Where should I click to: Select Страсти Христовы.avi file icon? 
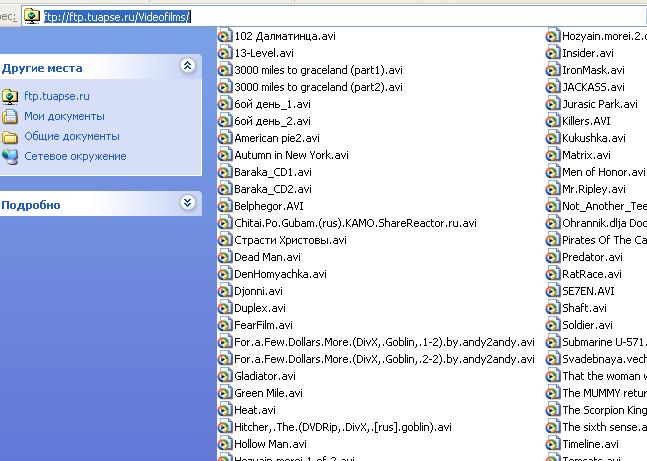tap(224, 240)
